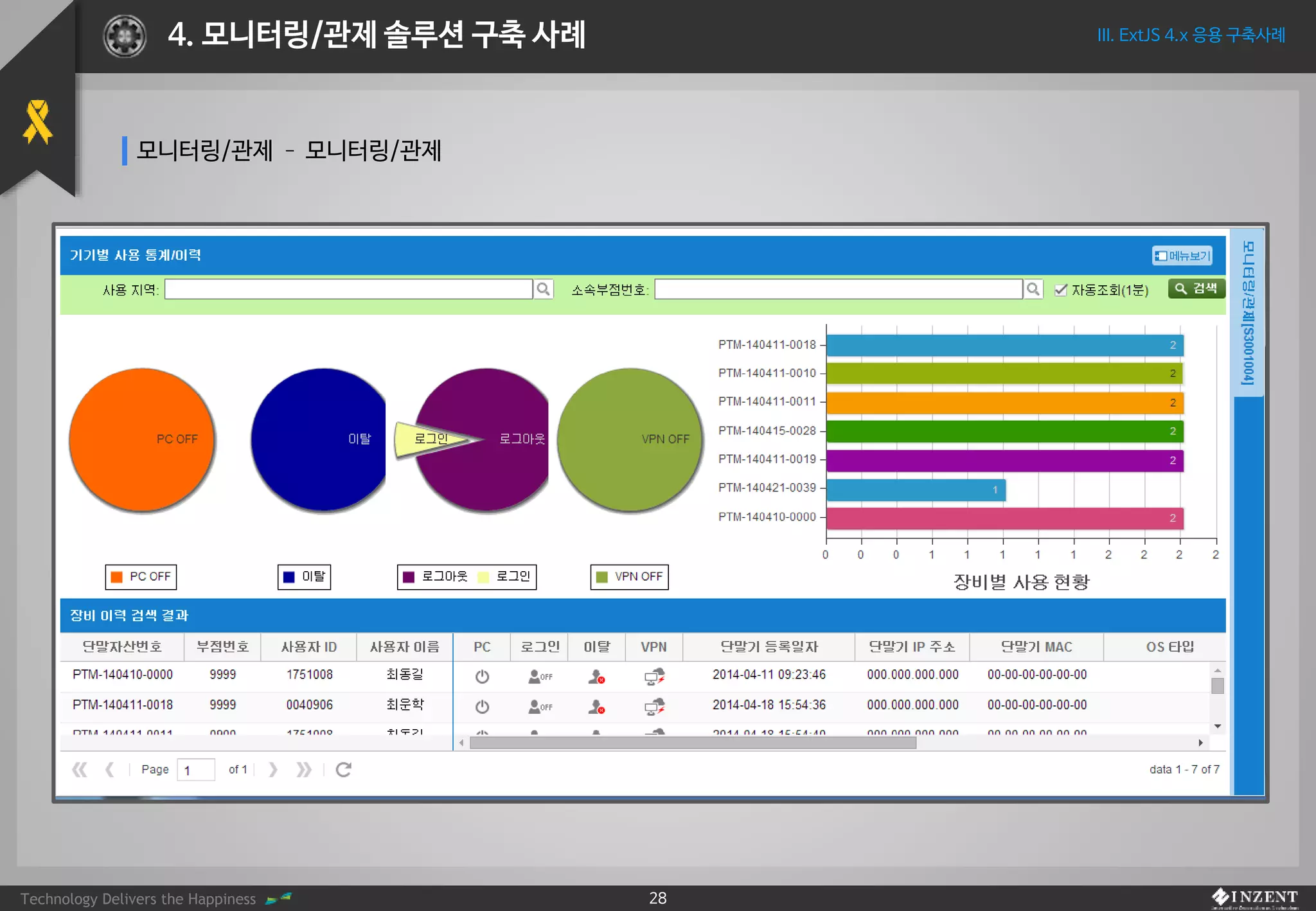Click the vertical scrollbar down arrow
Screen dimensions: 1316x911
tap(1218, 727)
